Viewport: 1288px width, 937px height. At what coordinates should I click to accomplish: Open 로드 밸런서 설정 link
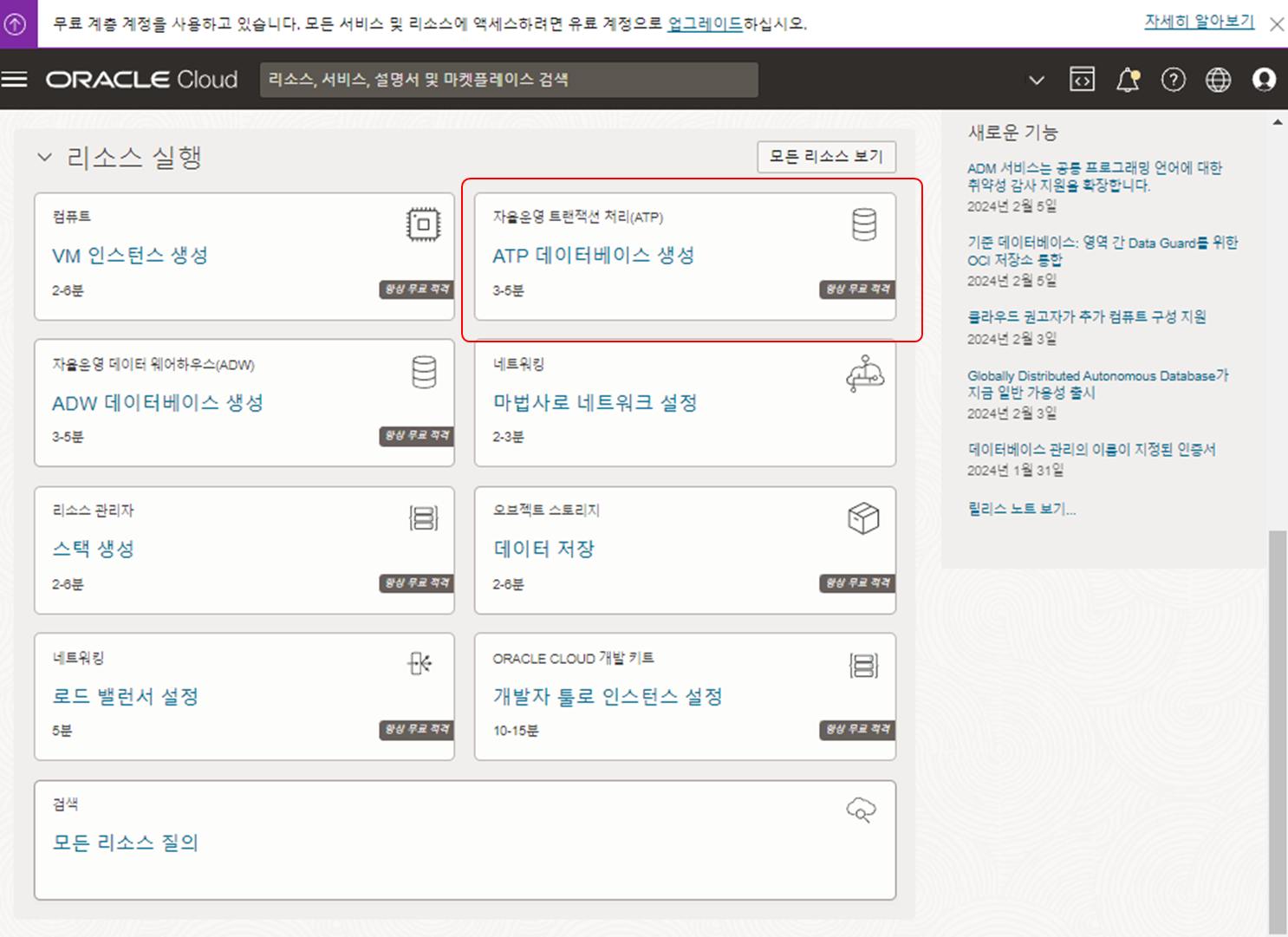pyautogui.click(x=126, y=697)
